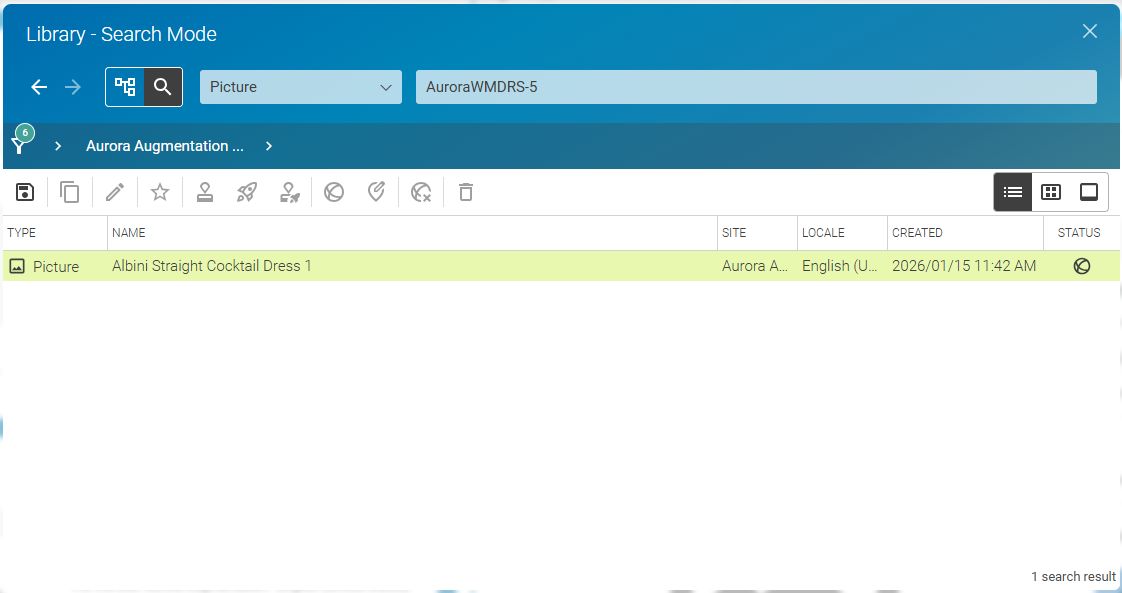Toggle the tree browse mode button
This screenshot has width=1122, height=593.
125,87
